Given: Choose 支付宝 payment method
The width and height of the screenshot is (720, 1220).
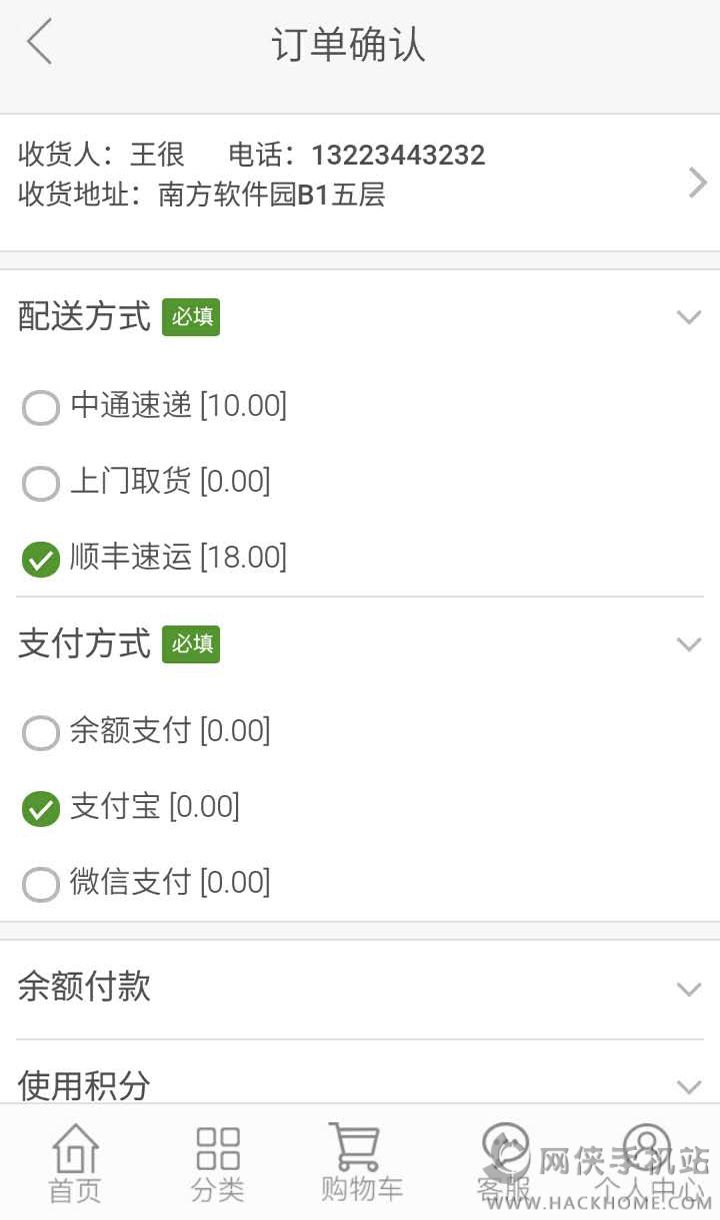Looking at the screenshot, I should pos(41,809).
